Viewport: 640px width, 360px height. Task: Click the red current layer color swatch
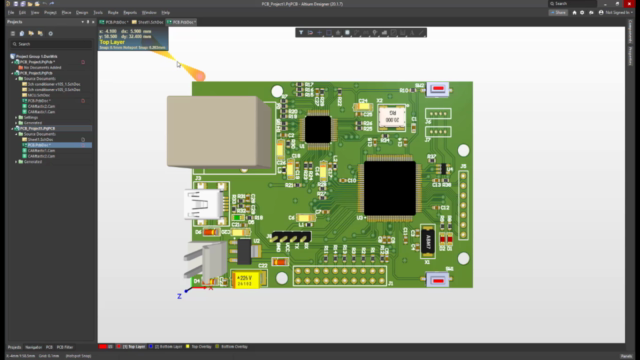click(x=102, y=347)
